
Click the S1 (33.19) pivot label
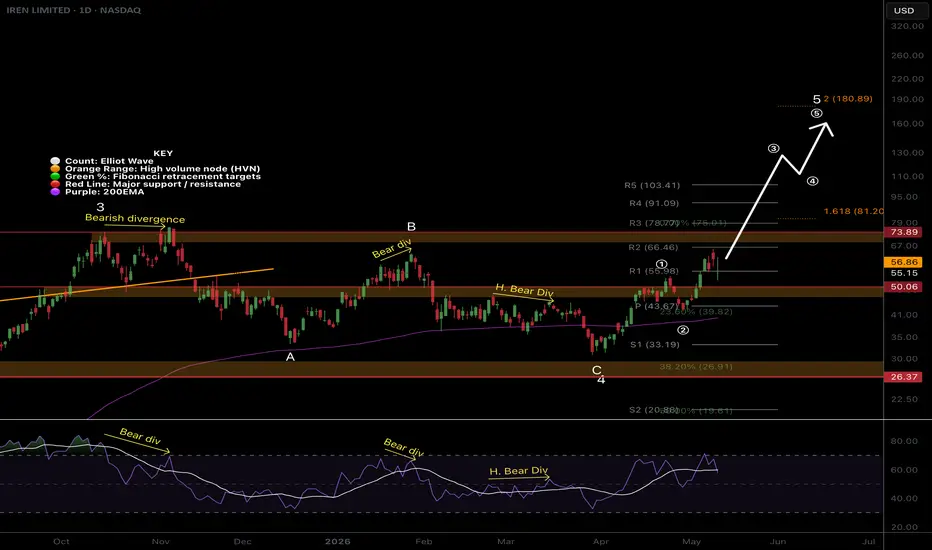(x=654, y=345)
